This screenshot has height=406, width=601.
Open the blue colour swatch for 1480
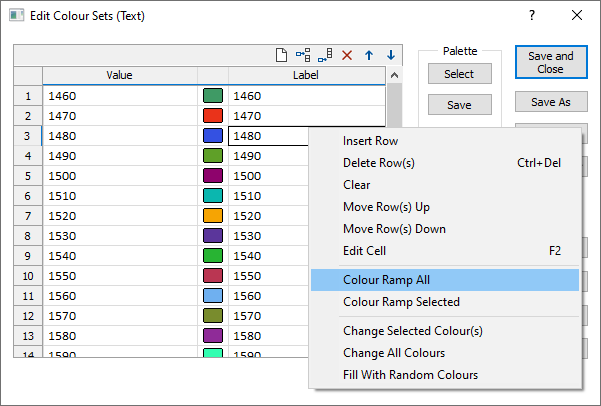click(213, 136)
